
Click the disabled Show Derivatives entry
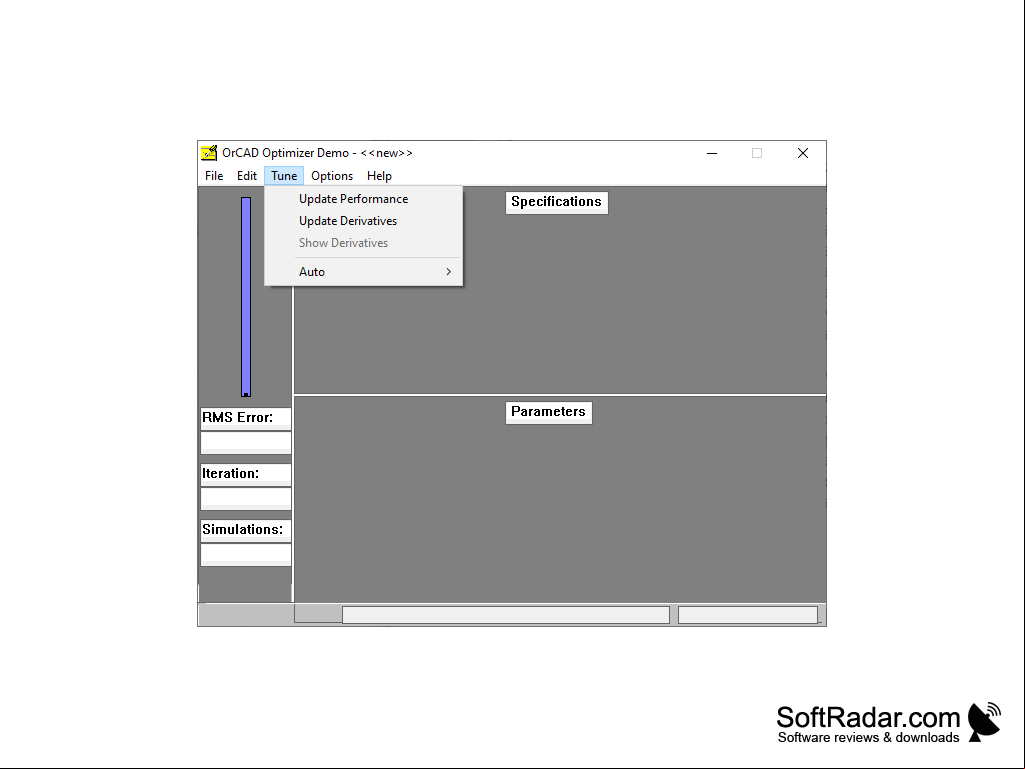pos(363,243)
